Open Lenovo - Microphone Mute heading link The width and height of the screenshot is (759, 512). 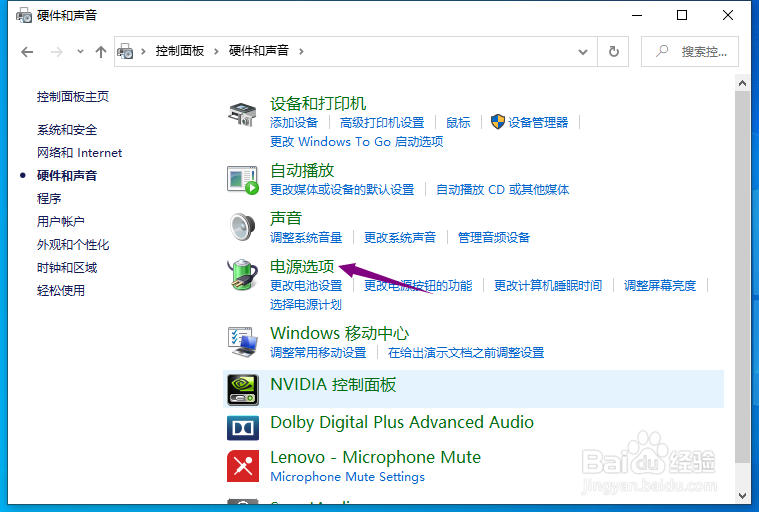(376, 457)
